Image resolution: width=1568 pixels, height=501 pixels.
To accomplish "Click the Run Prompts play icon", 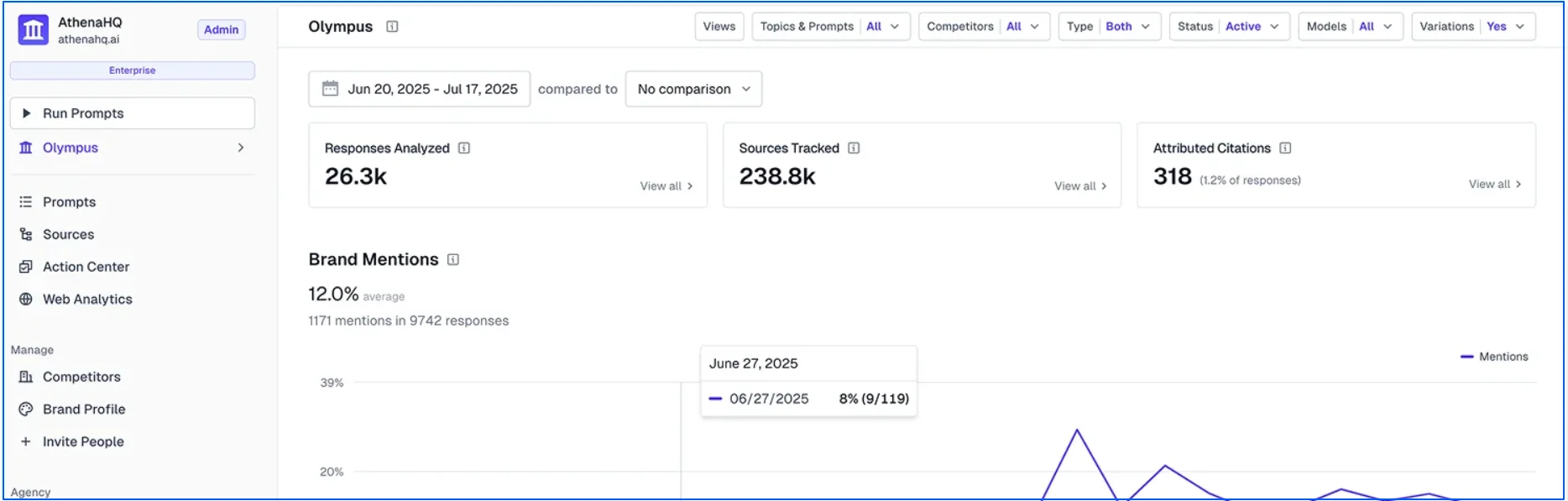I will (x=26, y=113).
